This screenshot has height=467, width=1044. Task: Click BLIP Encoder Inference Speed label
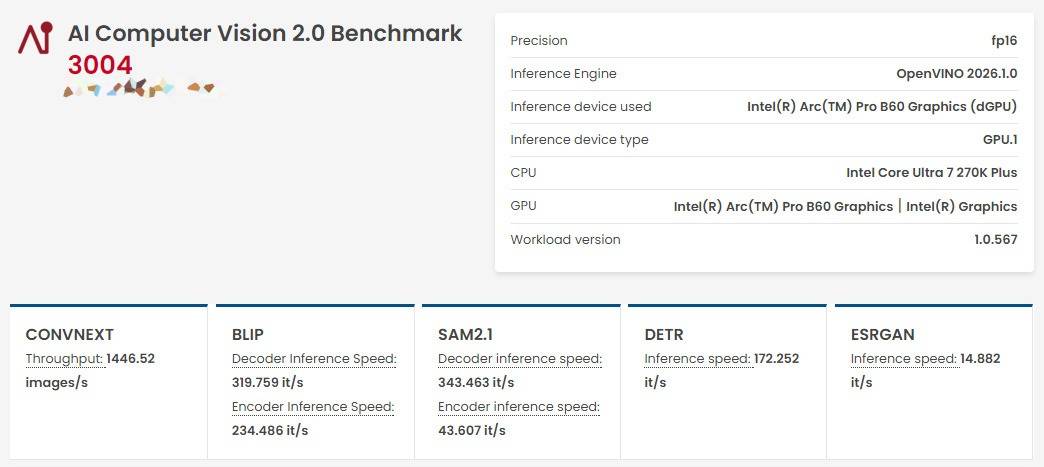click(313, 406)
